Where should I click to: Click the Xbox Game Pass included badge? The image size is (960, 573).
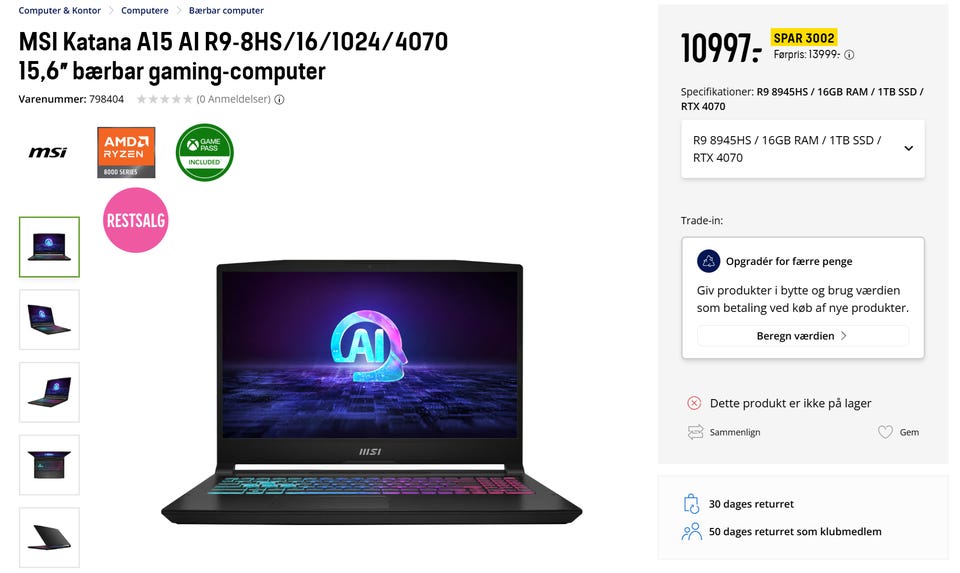point(204,152)
